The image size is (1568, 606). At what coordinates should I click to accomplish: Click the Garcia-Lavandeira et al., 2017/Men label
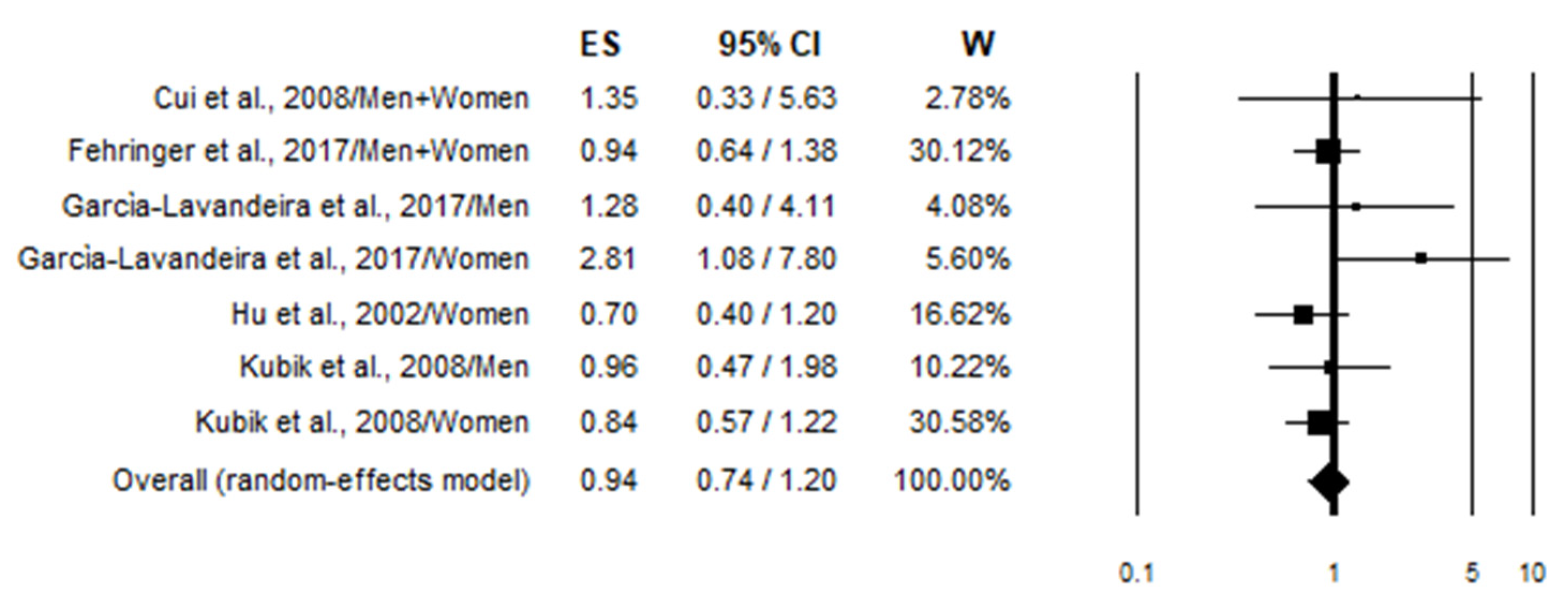(295, 206)
